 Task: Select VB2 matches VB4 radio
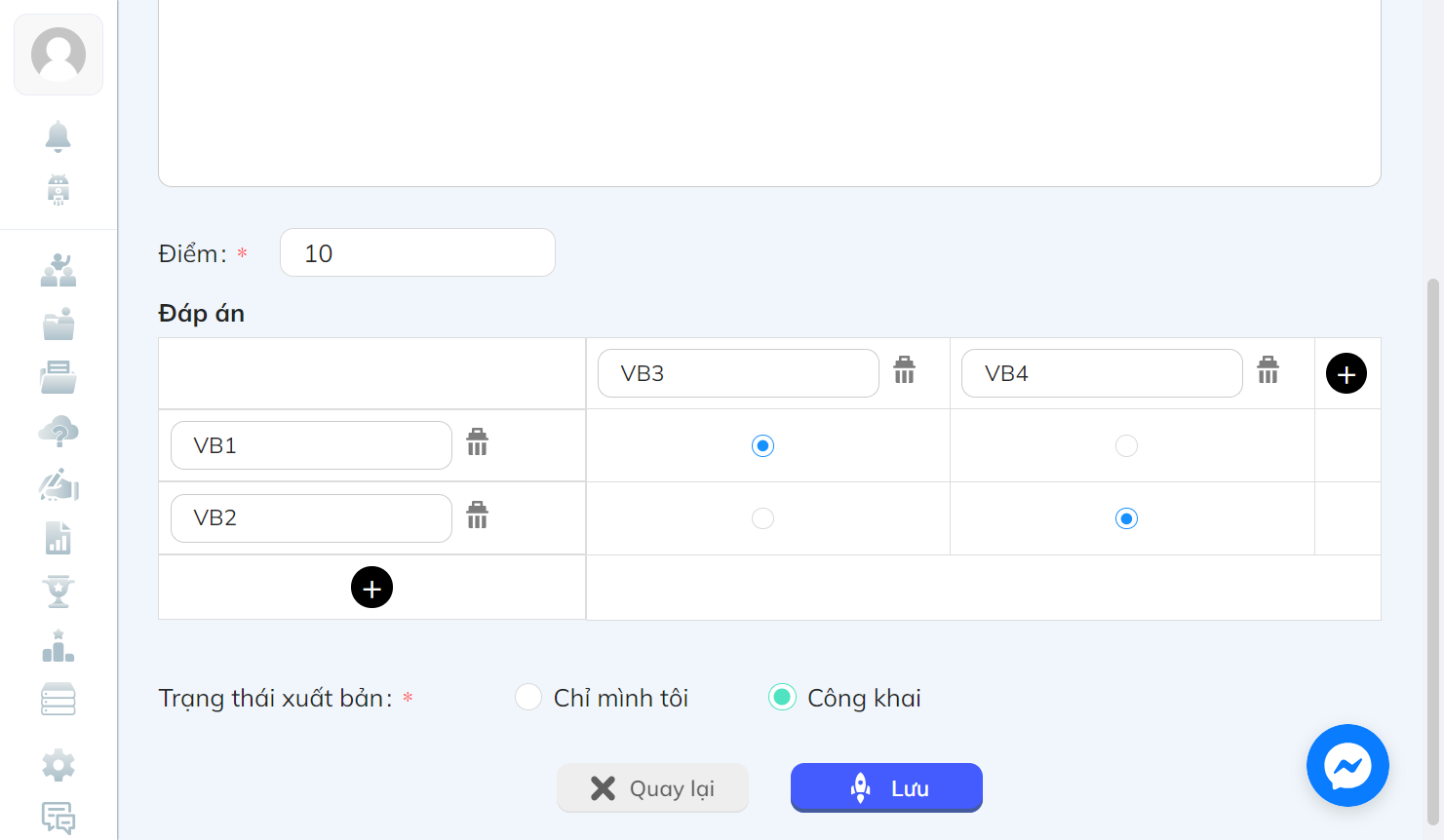tap(1126, 518)
